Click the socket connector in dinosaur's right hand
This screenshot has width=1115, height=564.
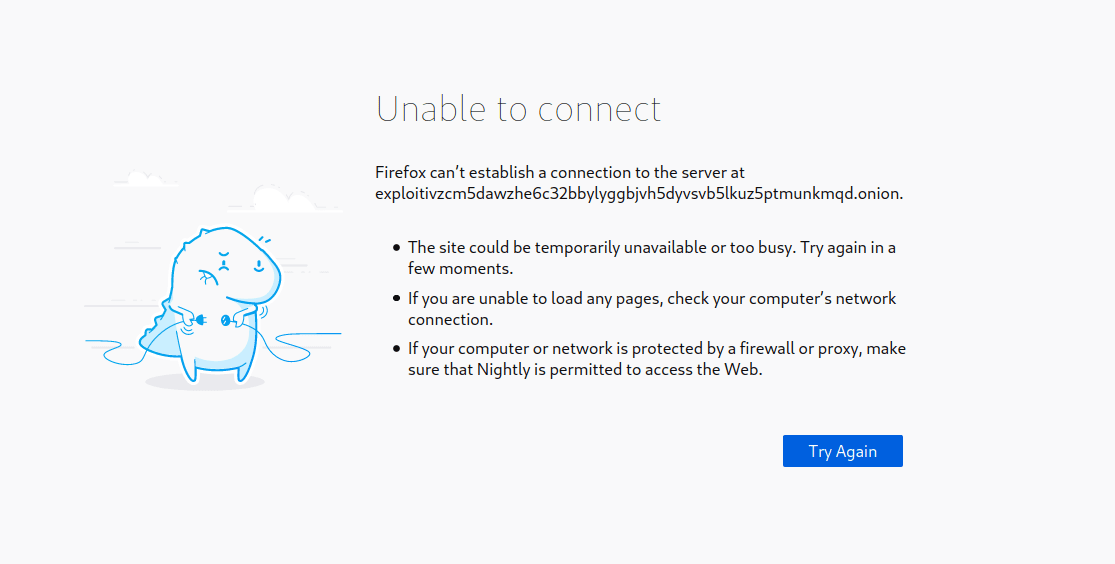click(226, 320)
